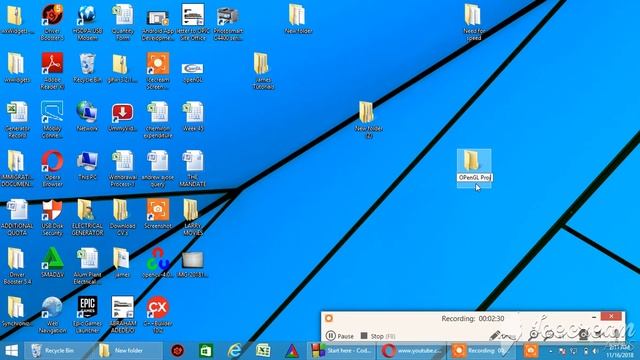The image size is (640, 360).
Task: Launch Internet Explorer from the taskbar
Action: (235, 351)
